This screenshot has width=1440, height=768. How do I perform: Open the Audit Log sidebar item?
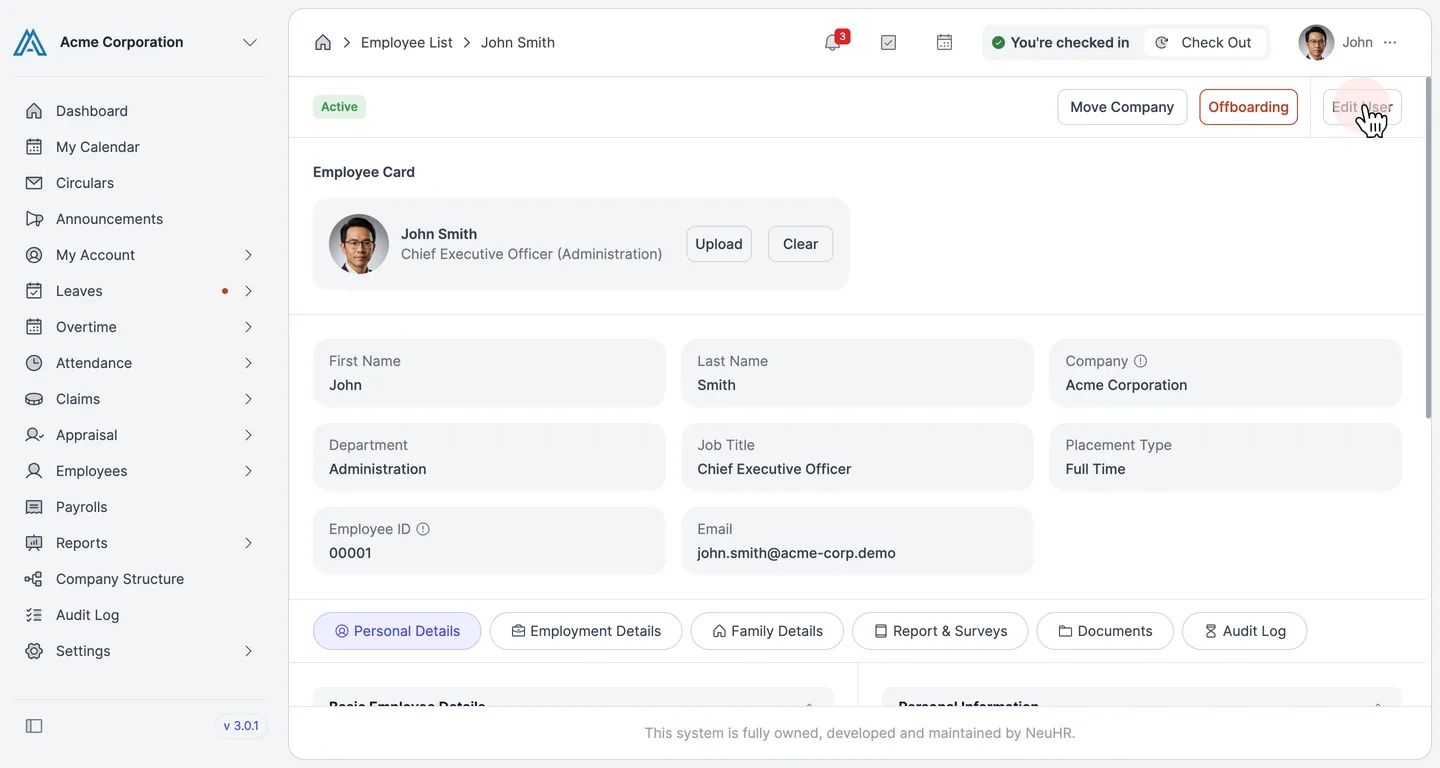[x=140, y=615]
